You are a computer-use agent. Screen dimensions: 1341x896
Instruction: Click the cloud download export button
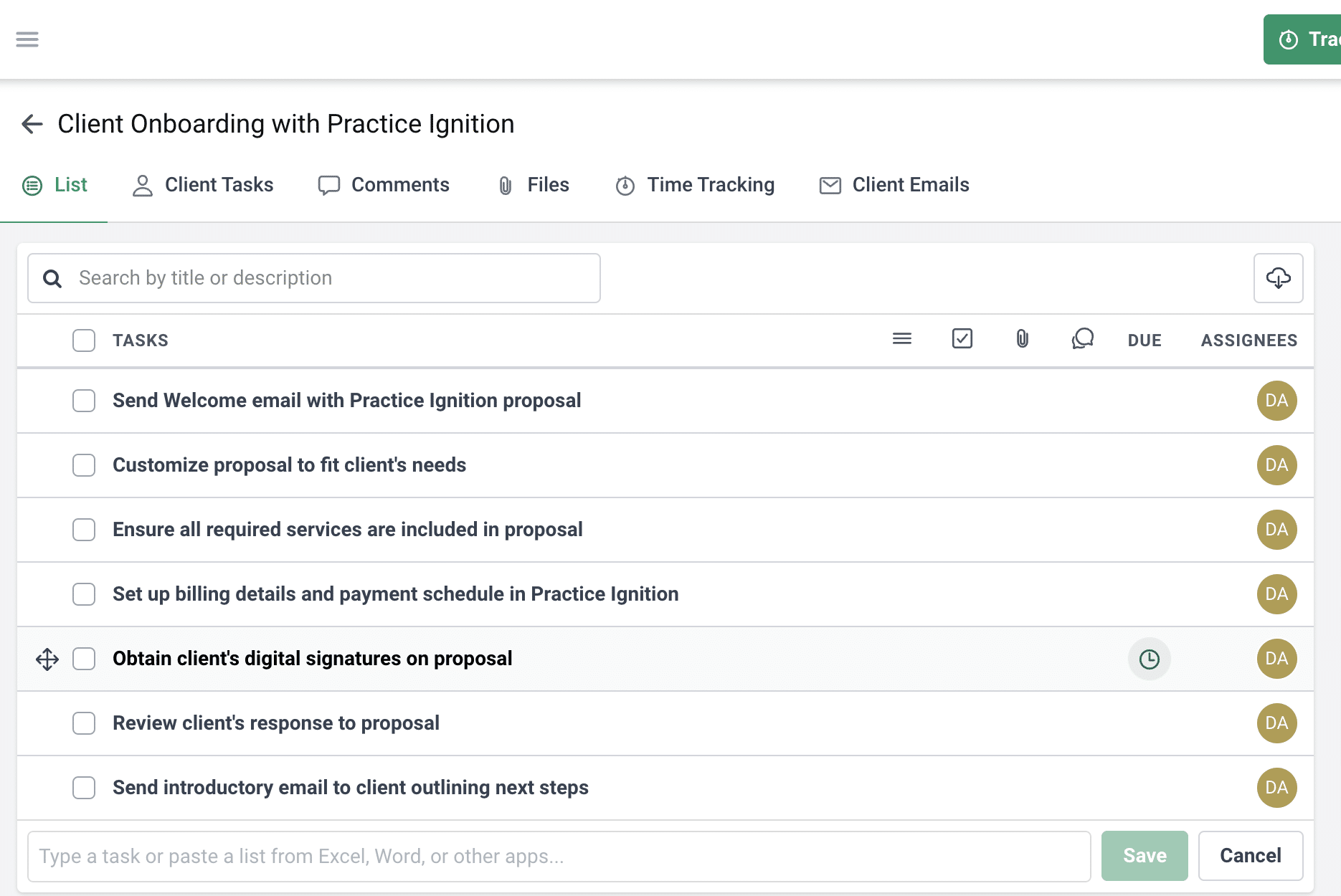[x=1279, y=278]
